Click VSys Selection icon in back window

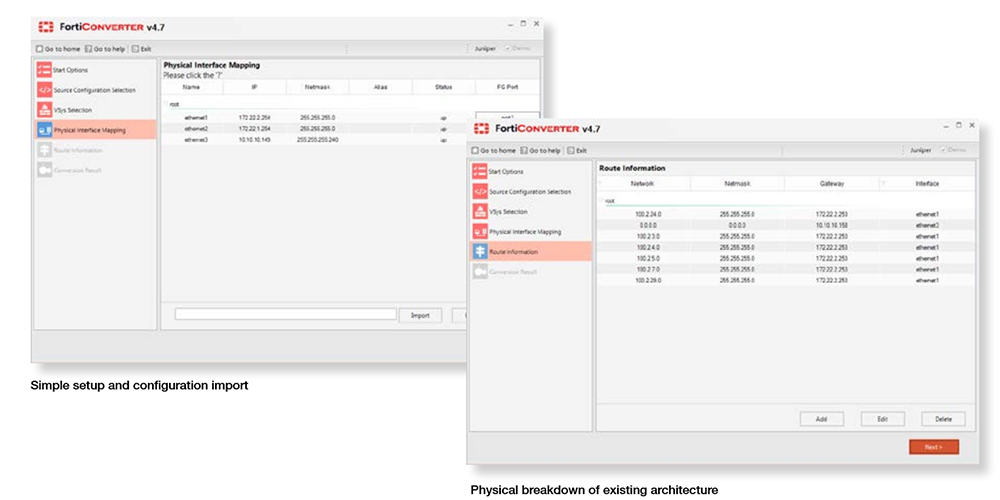point(44,110)
